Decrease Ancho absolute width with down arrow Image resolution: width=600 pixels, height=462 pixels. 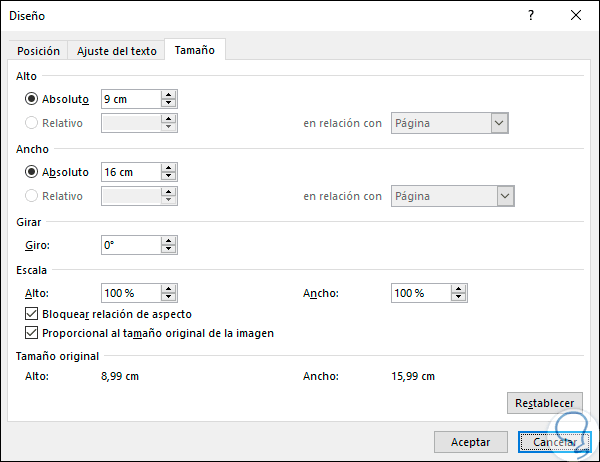click(169, 176)
